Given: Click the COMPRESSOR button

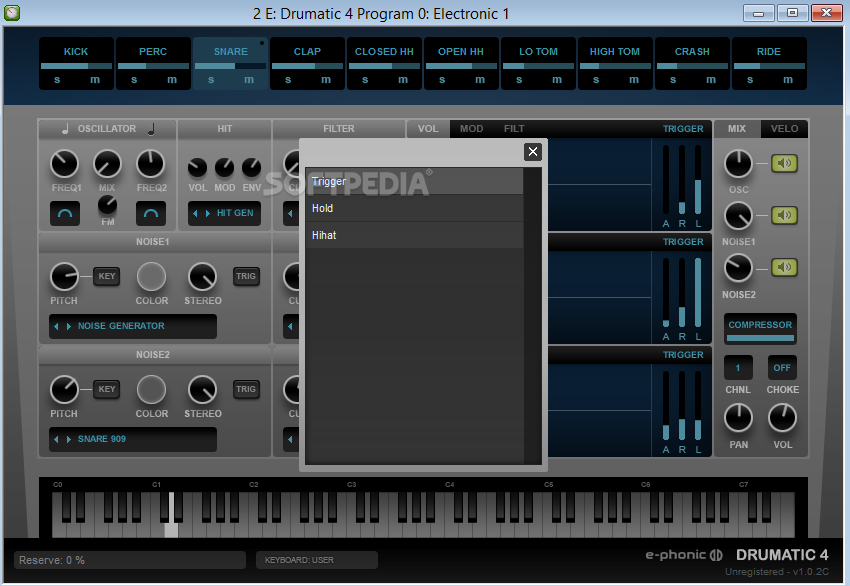Looking at the screenshot, I should [x=760, y=329].
